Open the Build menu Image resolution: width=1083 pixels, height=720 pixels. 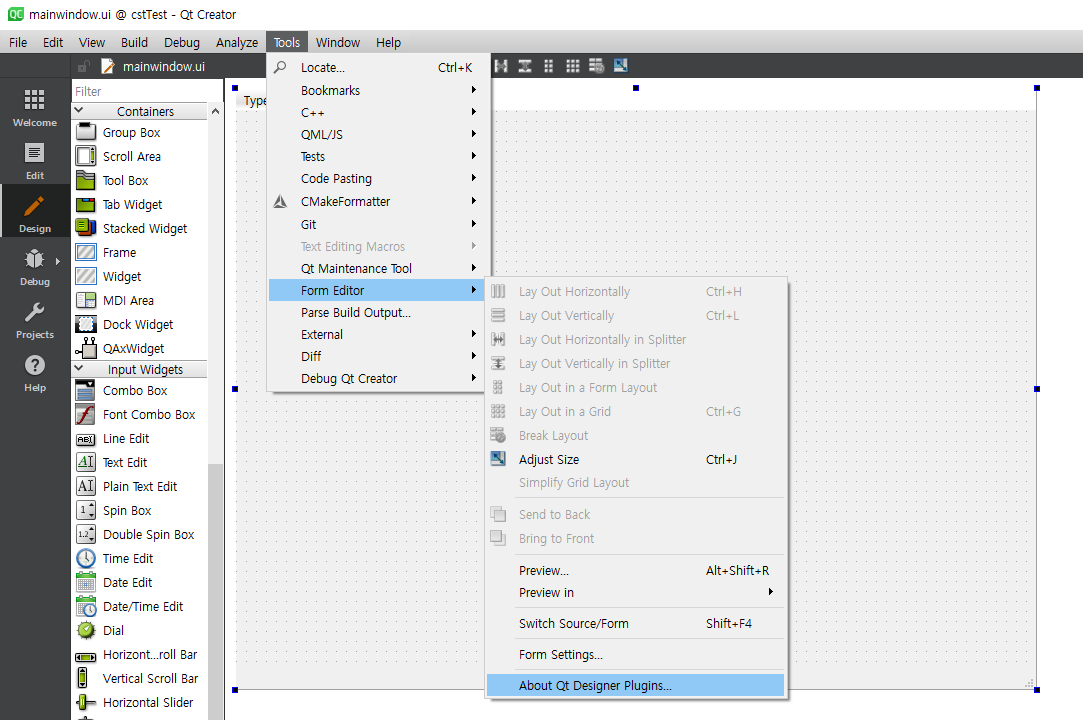coord(134,42)
